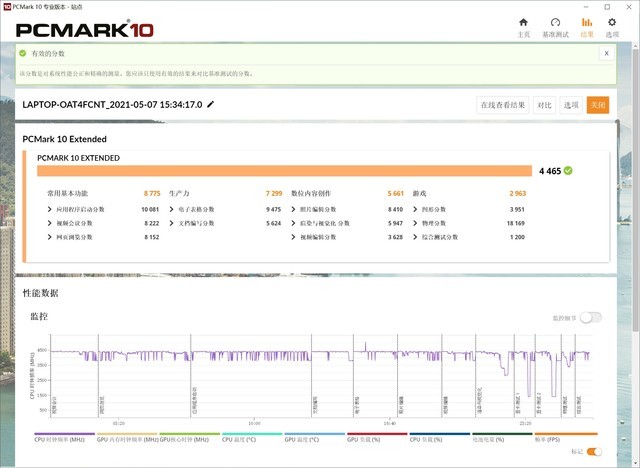
Task: Click the 游戏 score 2 963
Action: click(x=518, y=193)
